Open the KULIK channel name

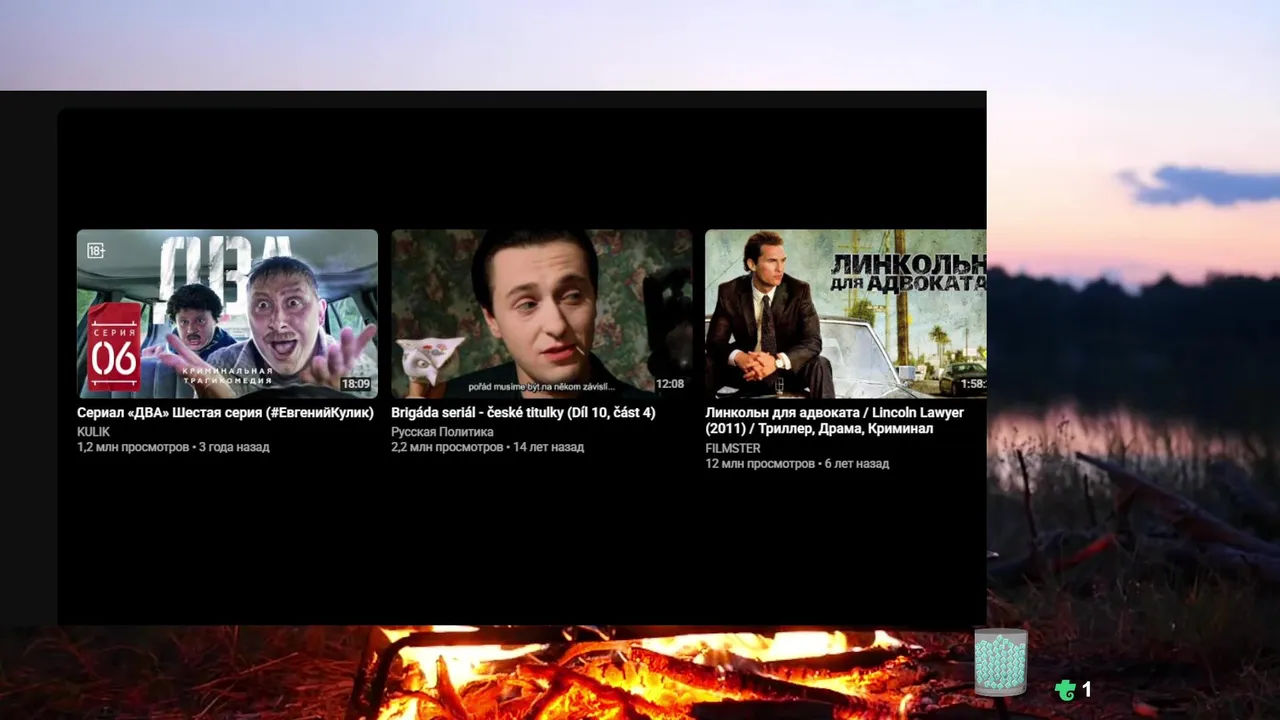click(94, 432)
